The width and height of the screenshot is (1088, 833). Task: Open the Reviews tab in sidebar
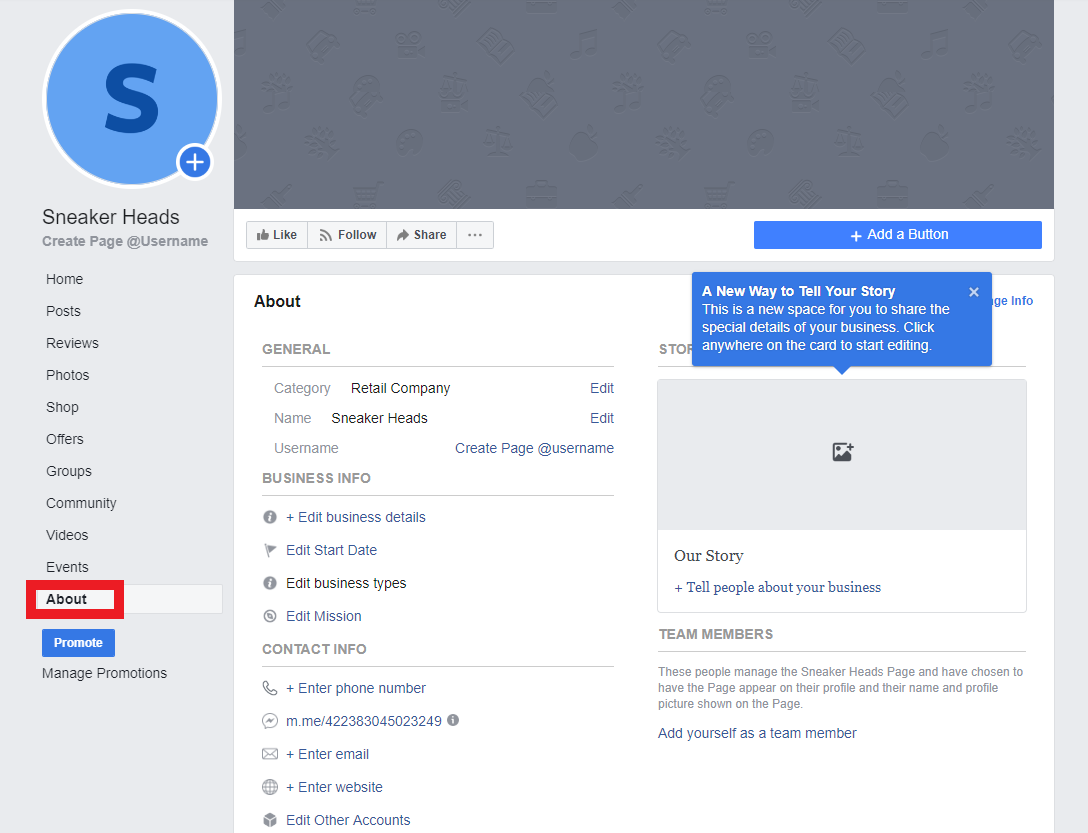72,343
